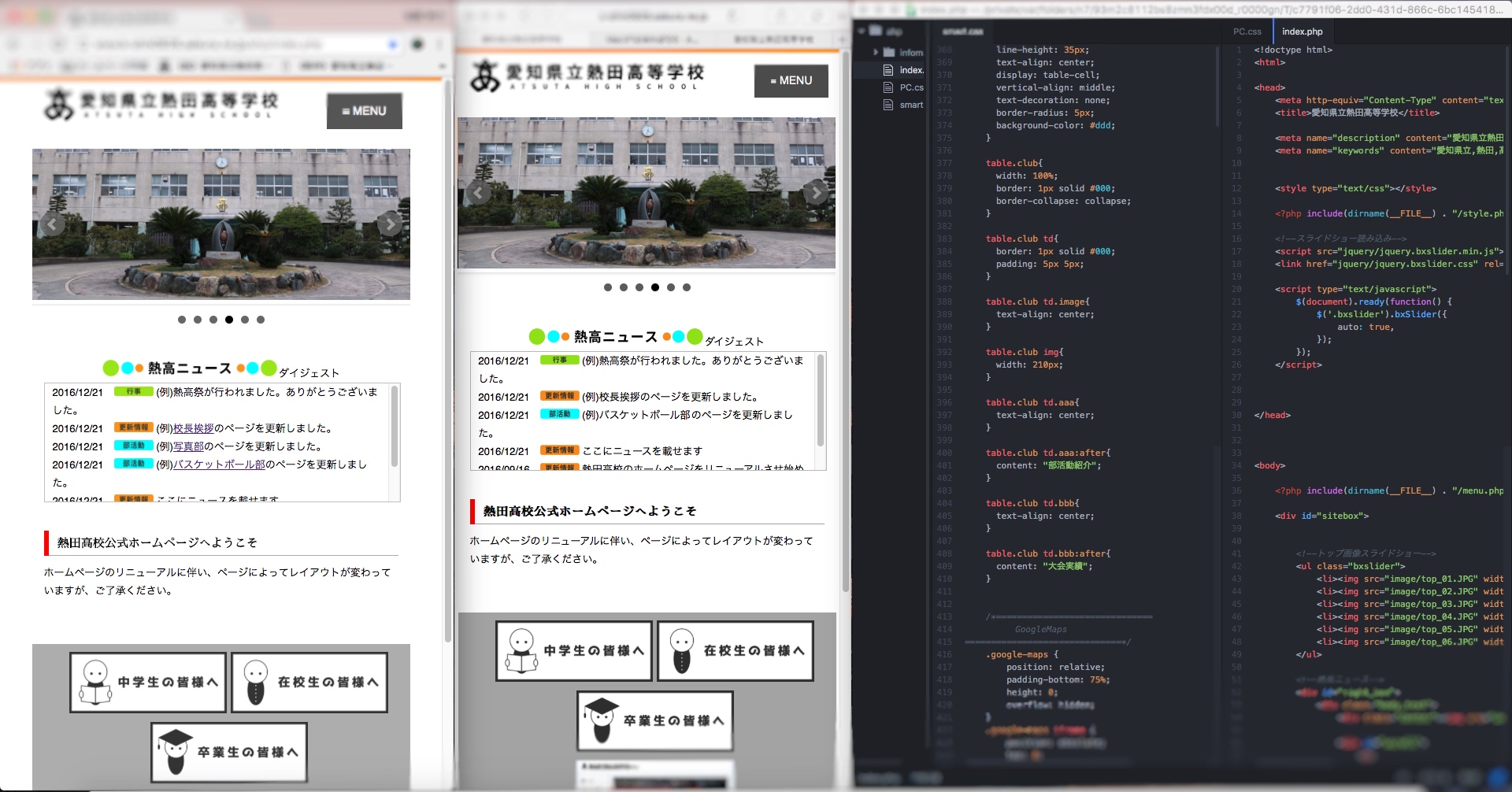Click 熱高ニュース heading in left browser

189,368
